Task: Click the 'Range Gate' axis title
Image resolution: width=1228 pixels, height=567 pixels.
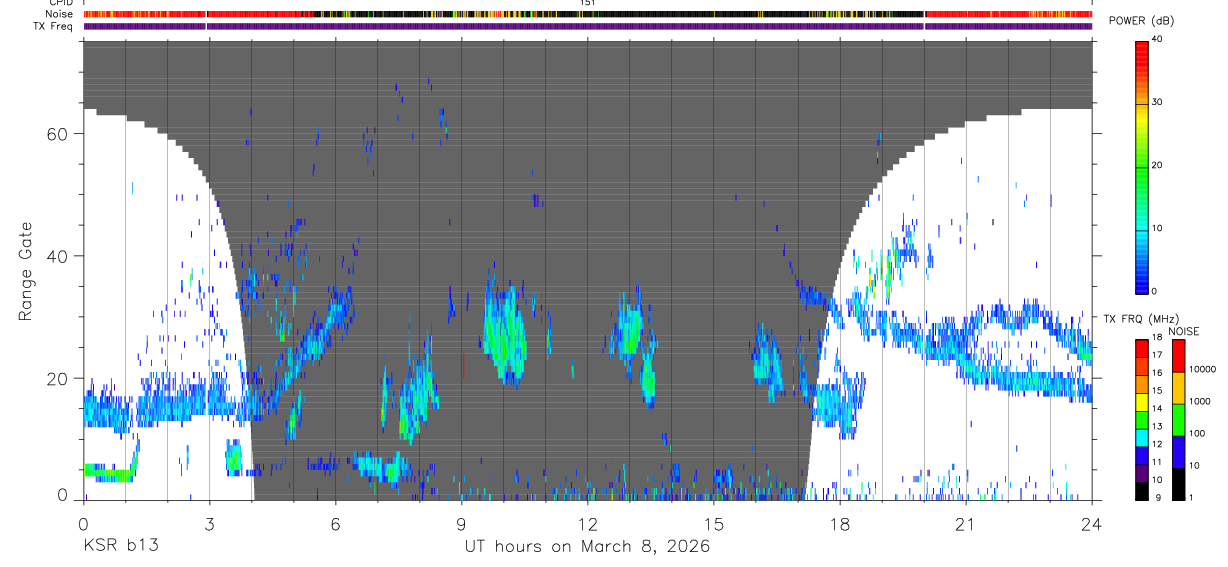Action: click(28, 271)
